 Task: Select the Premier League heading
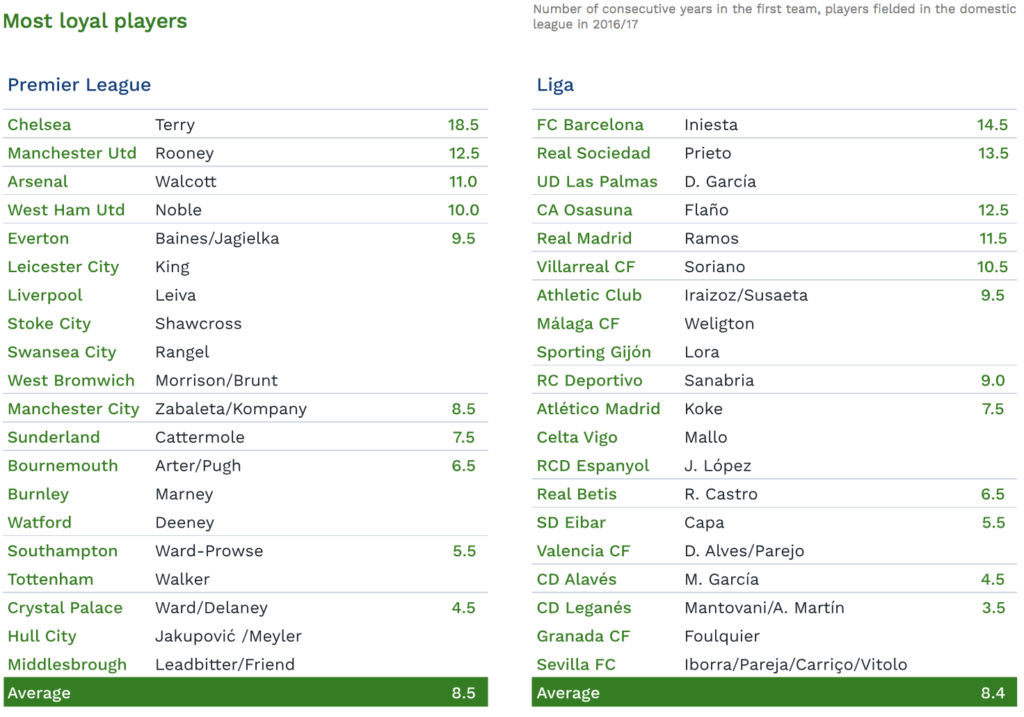[x=79, y=85]
